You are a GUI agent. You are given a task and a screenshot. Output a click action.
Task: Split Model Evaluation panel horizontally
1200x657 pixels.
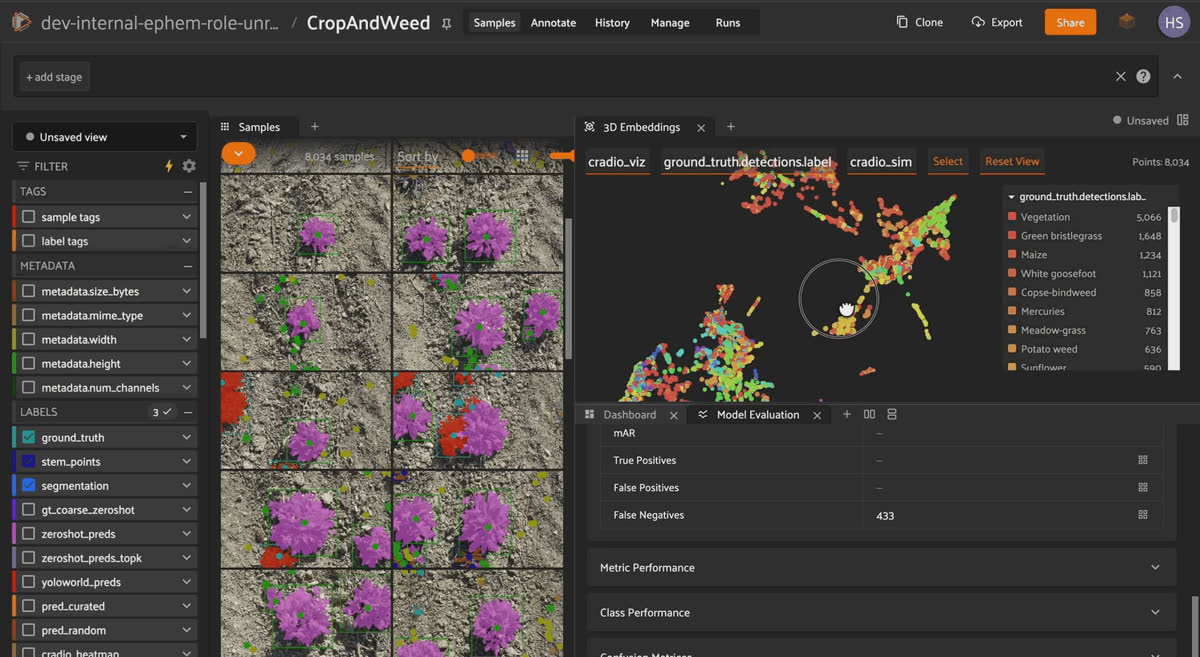(x=869, y=414)
